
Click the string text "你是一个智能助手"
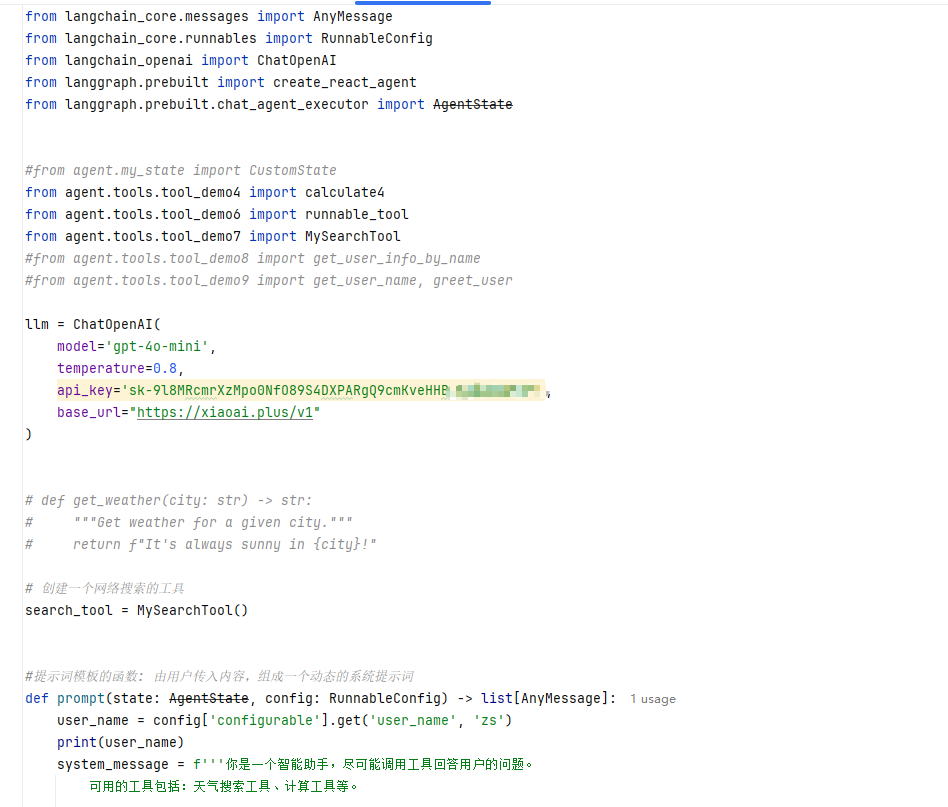[277, 765]
